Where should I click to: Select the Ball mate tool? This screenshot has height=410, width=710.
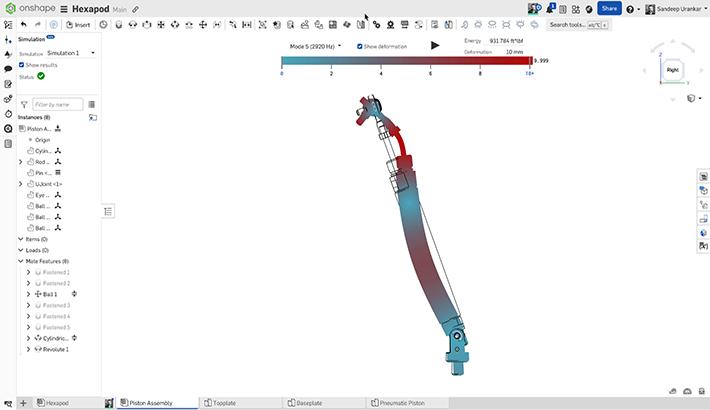203,25
